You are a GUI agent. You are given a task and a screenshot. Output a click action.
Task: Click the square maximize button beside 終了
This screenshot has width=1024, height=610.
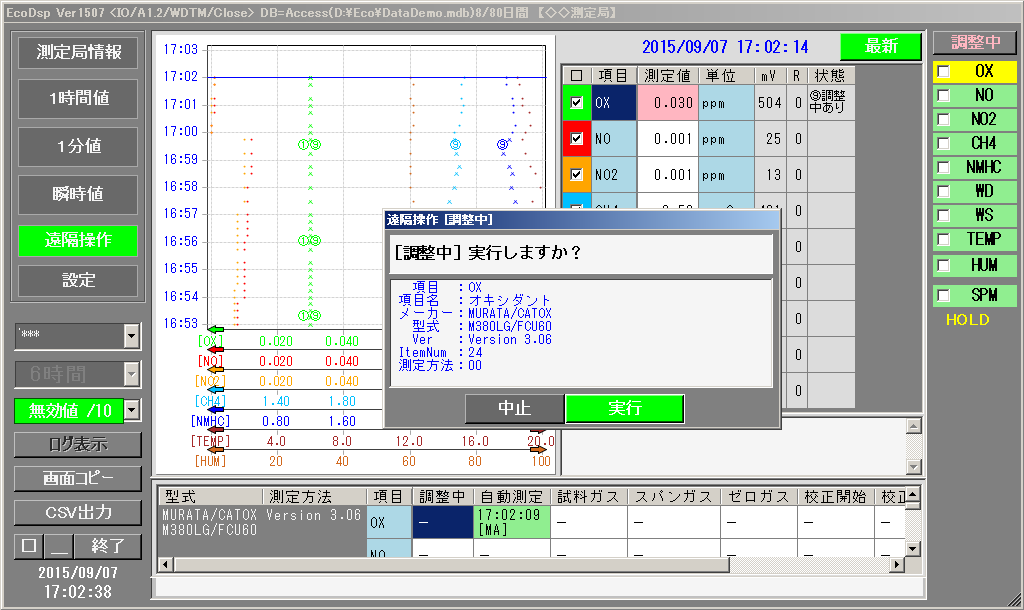click(29, 546)
